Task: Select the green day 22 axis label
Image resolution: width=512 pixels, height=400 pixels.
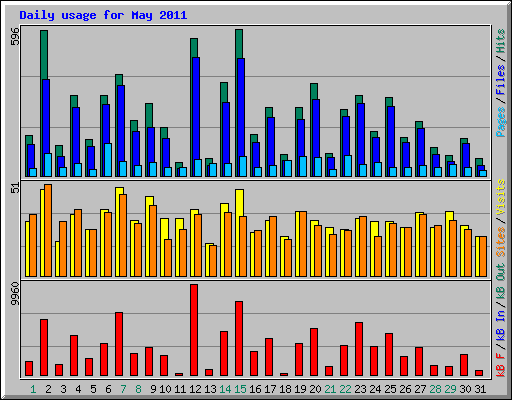Action: point(345,389)
